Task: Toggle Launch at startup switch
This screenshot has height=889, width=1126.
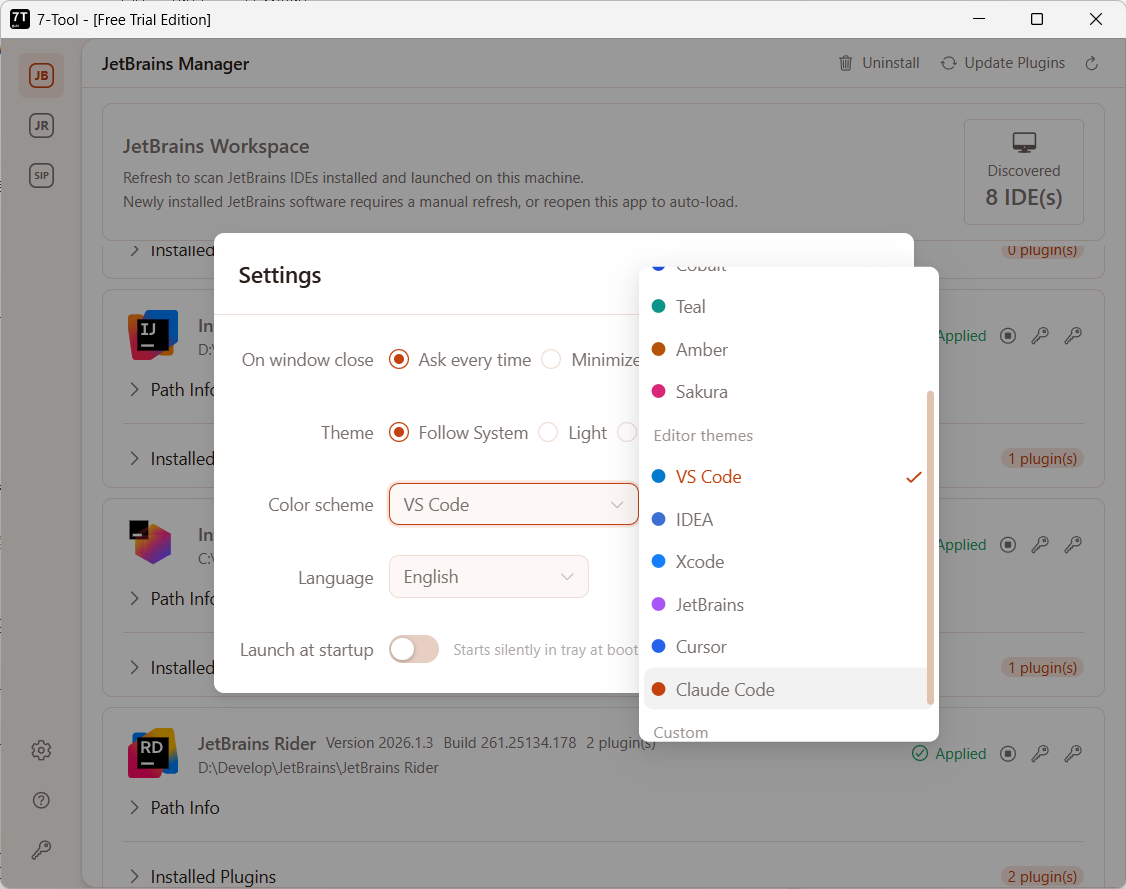Action: pyautogui.click(x=414, y=649)
